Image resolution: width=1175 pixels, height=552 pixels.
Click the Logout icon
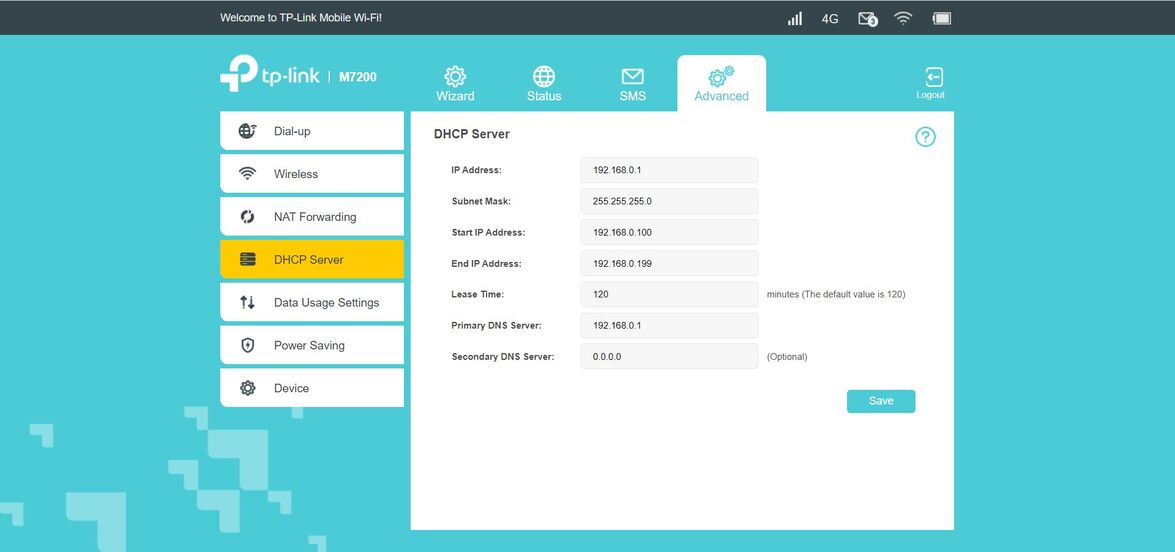931,82
